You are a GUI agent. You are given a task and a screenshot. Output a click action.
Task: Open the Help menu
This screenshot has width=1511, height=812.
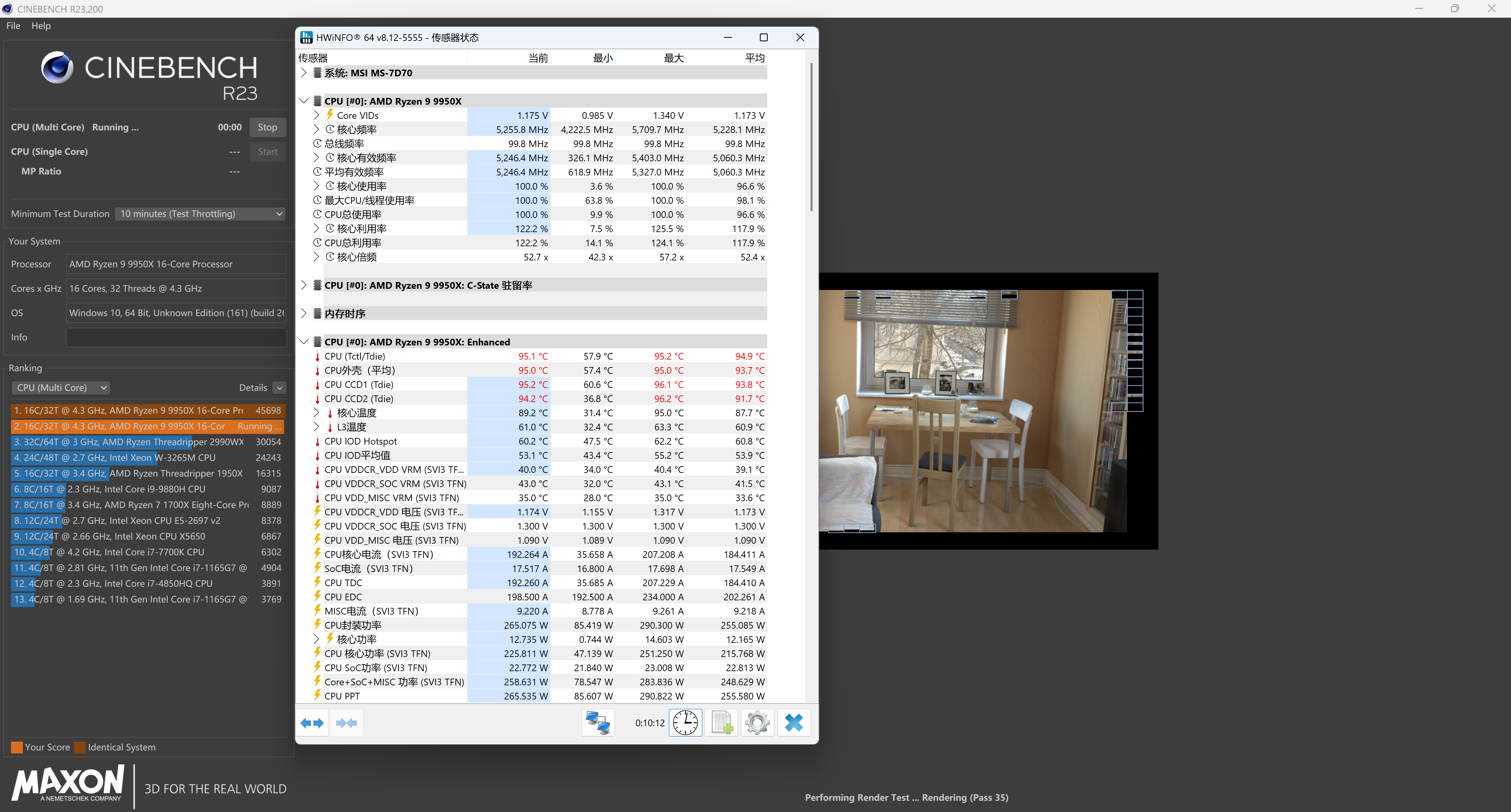pos(41,26)
